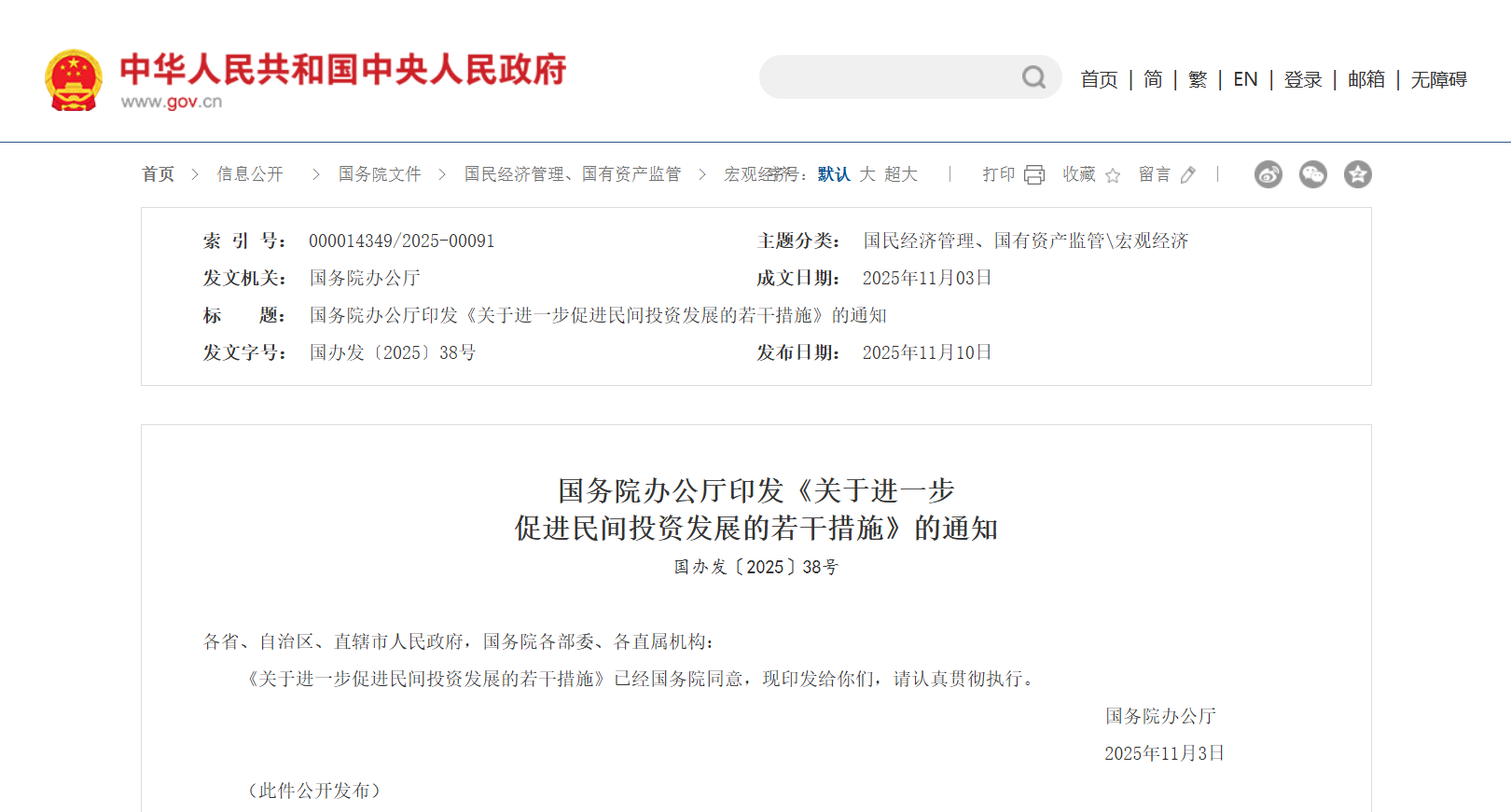Open the 邮箱 mailbox link
Viewport: 1511px width, 812px height.
1365,80
